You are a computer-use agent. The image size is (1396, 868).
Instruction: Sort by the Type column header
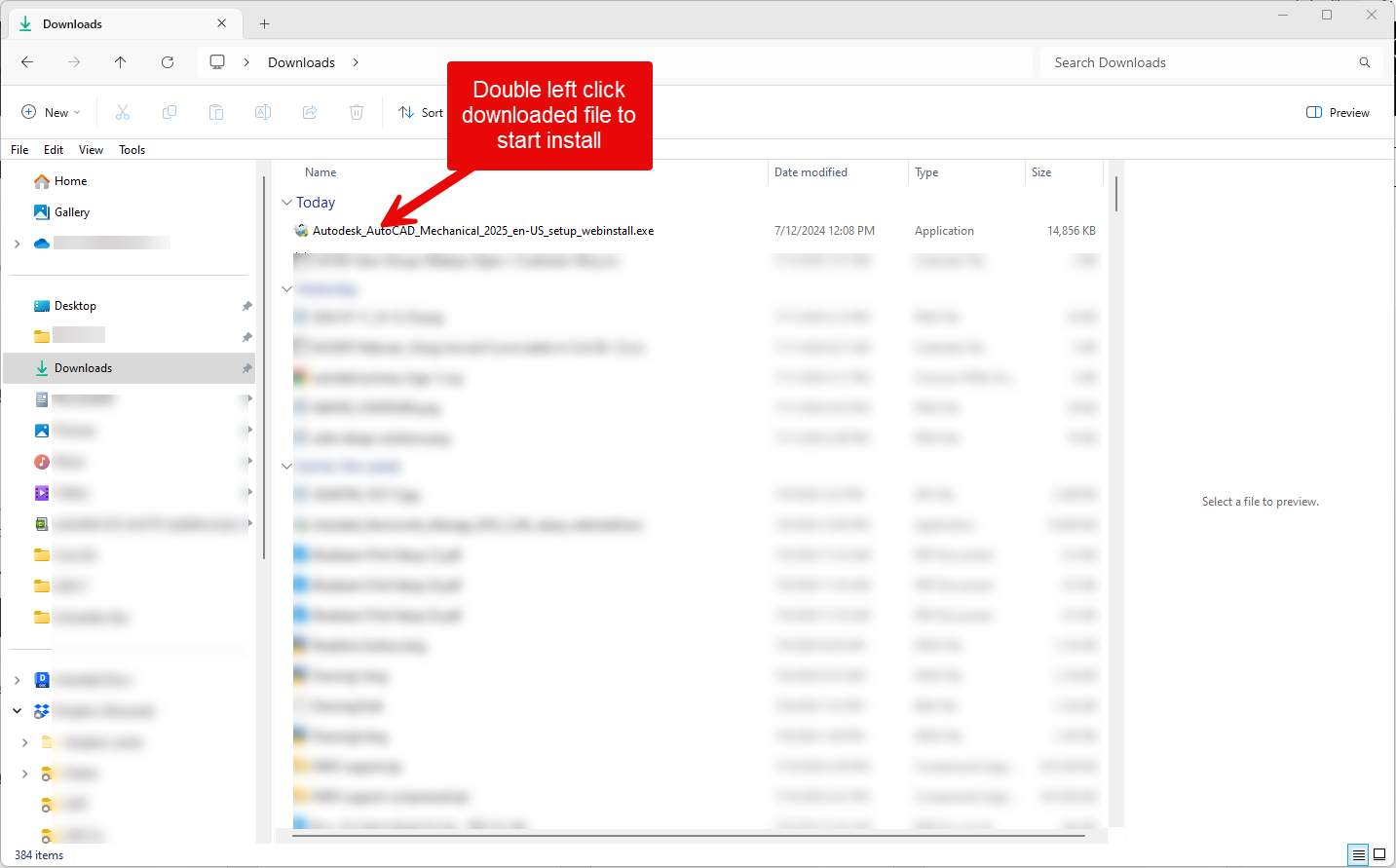click(x=926, y=172)
